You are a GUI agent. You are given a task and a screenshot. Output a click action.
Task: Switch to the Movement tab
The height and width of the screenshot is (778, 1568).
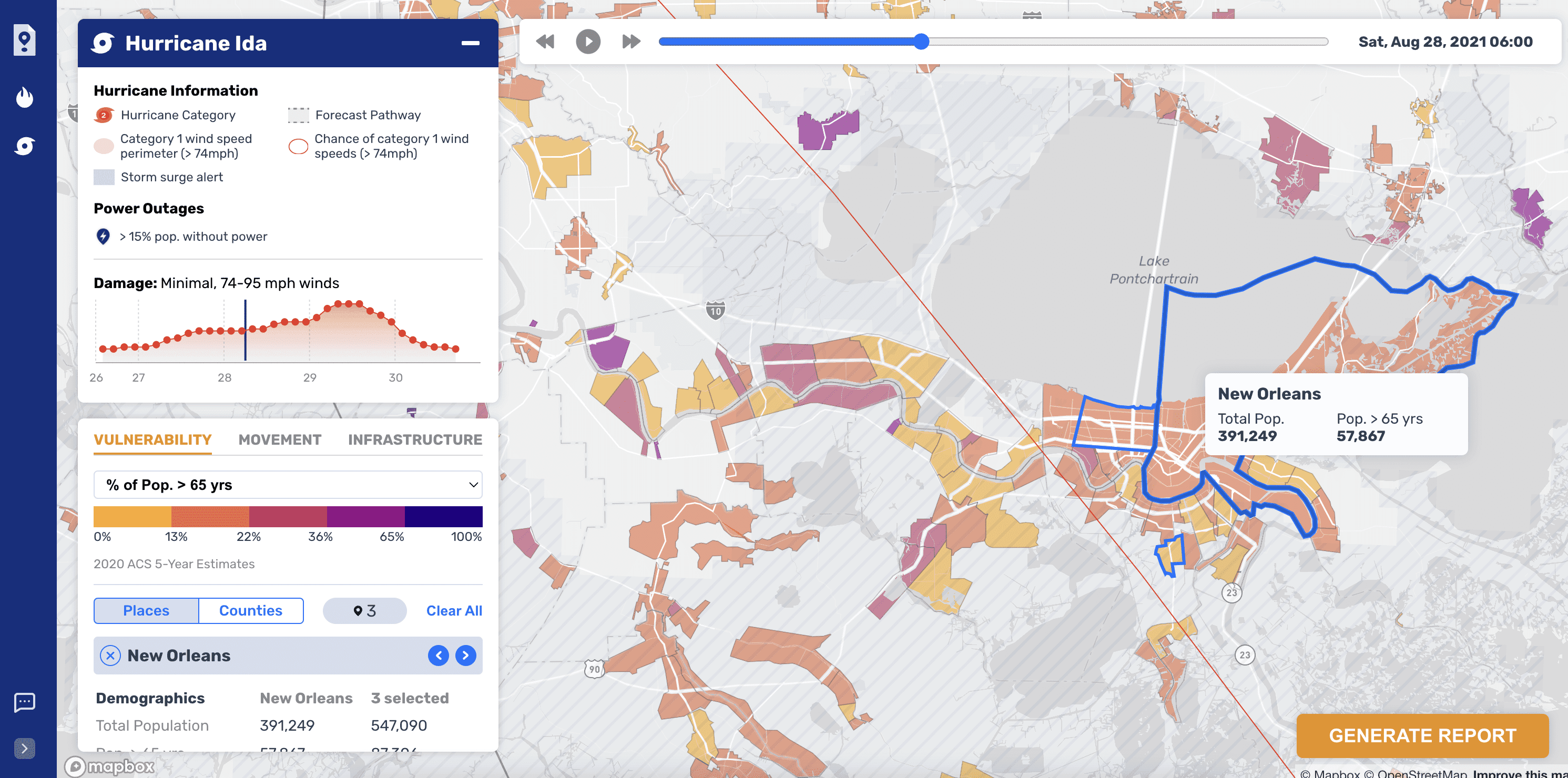[279, 439]
